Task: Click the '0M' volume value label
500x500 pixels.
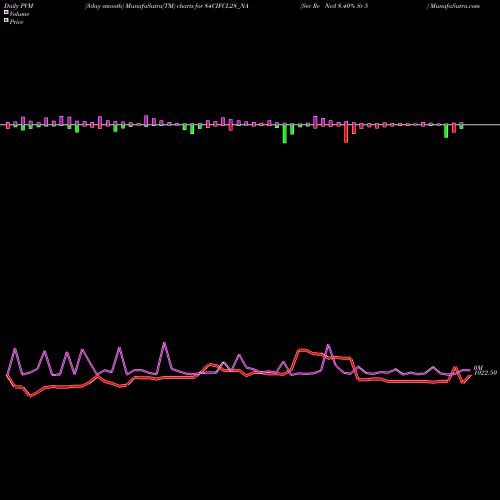Action: tap(478, 368)
